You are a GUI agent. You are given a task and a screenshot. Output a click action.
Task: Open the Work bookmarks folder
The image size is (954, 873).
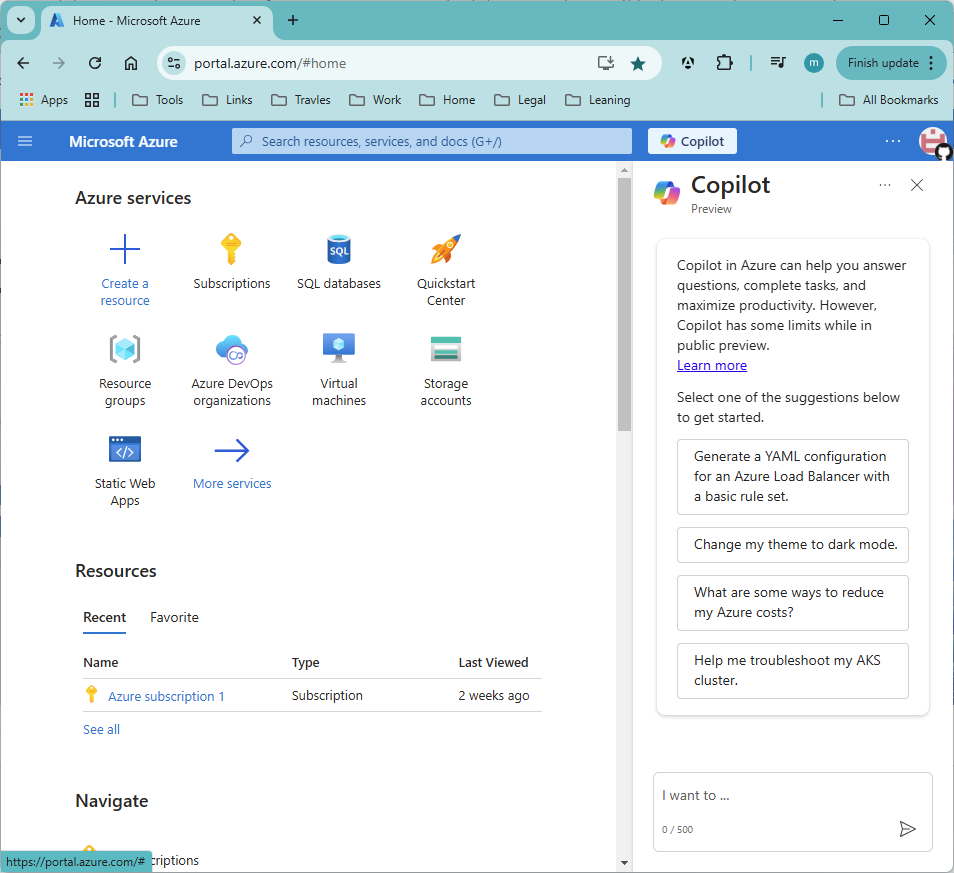click(x=375, y=100)
